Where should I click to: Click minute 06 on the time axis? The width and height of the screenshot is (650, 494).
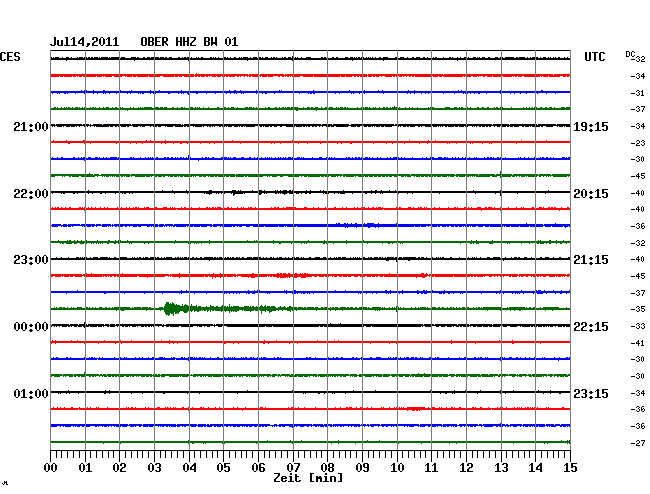pyautogui.click(x=258, y=468)
